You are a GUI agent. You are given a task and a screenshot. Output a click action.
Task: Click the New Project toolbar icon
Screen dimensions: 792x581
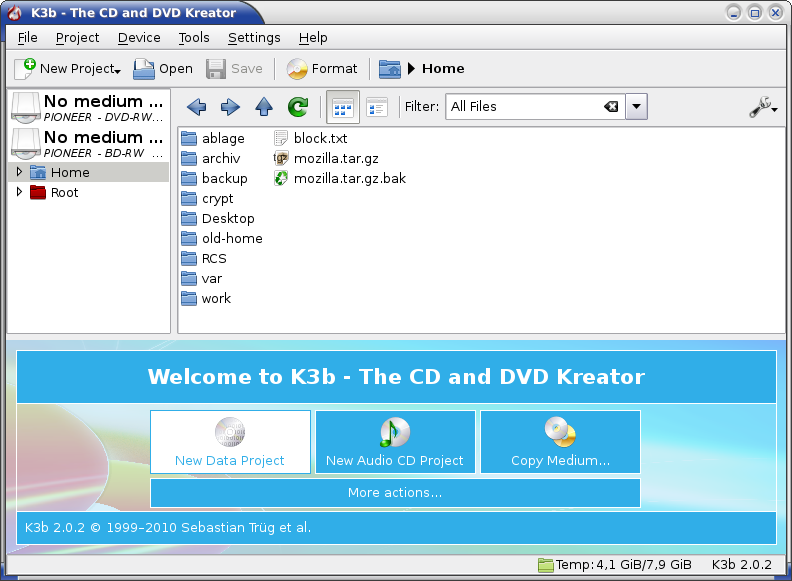[x=26, y=69]
